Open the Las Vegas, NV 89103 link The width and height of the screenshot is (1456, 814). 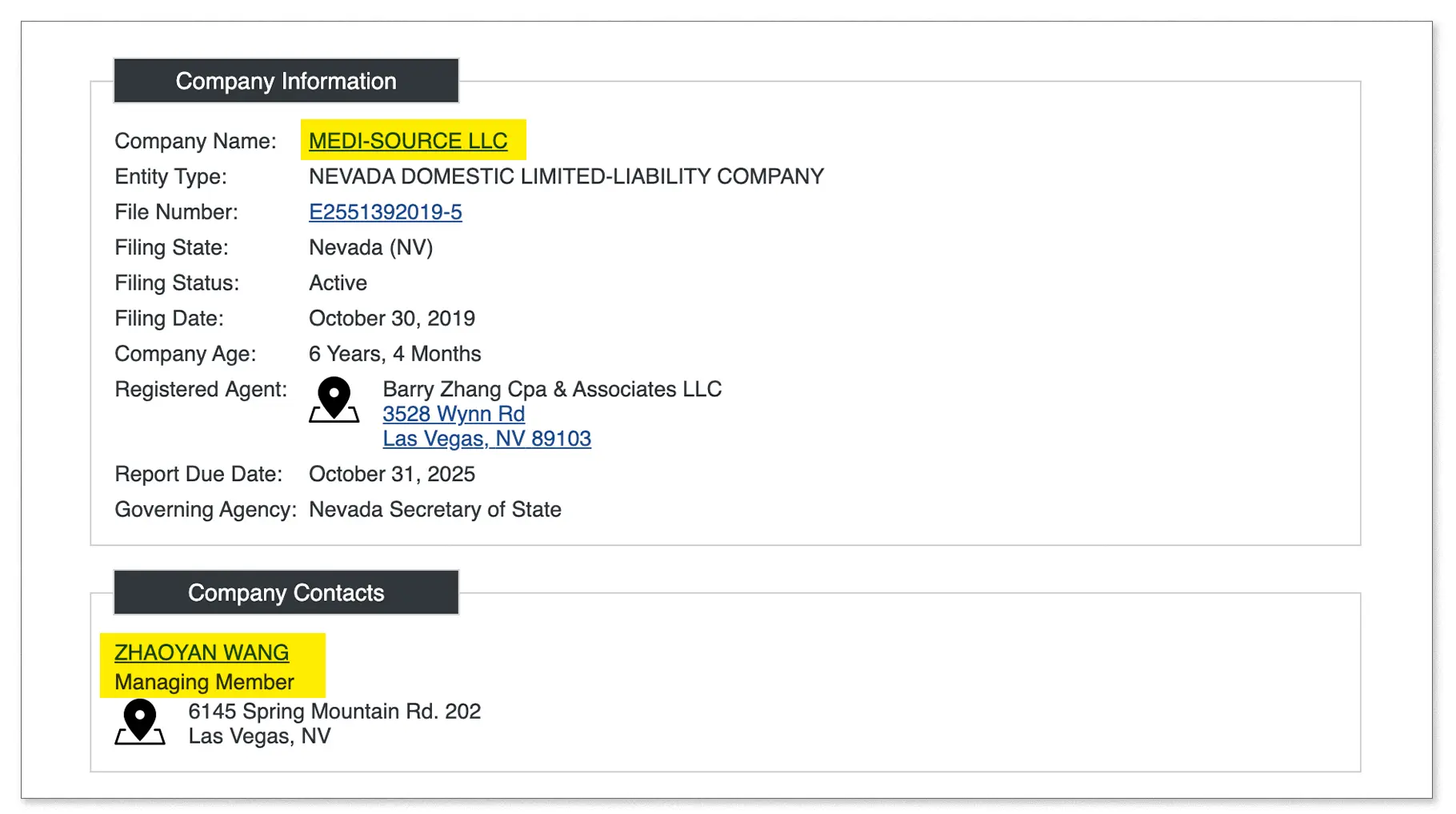pyautogui.click(x=486, y=439)
